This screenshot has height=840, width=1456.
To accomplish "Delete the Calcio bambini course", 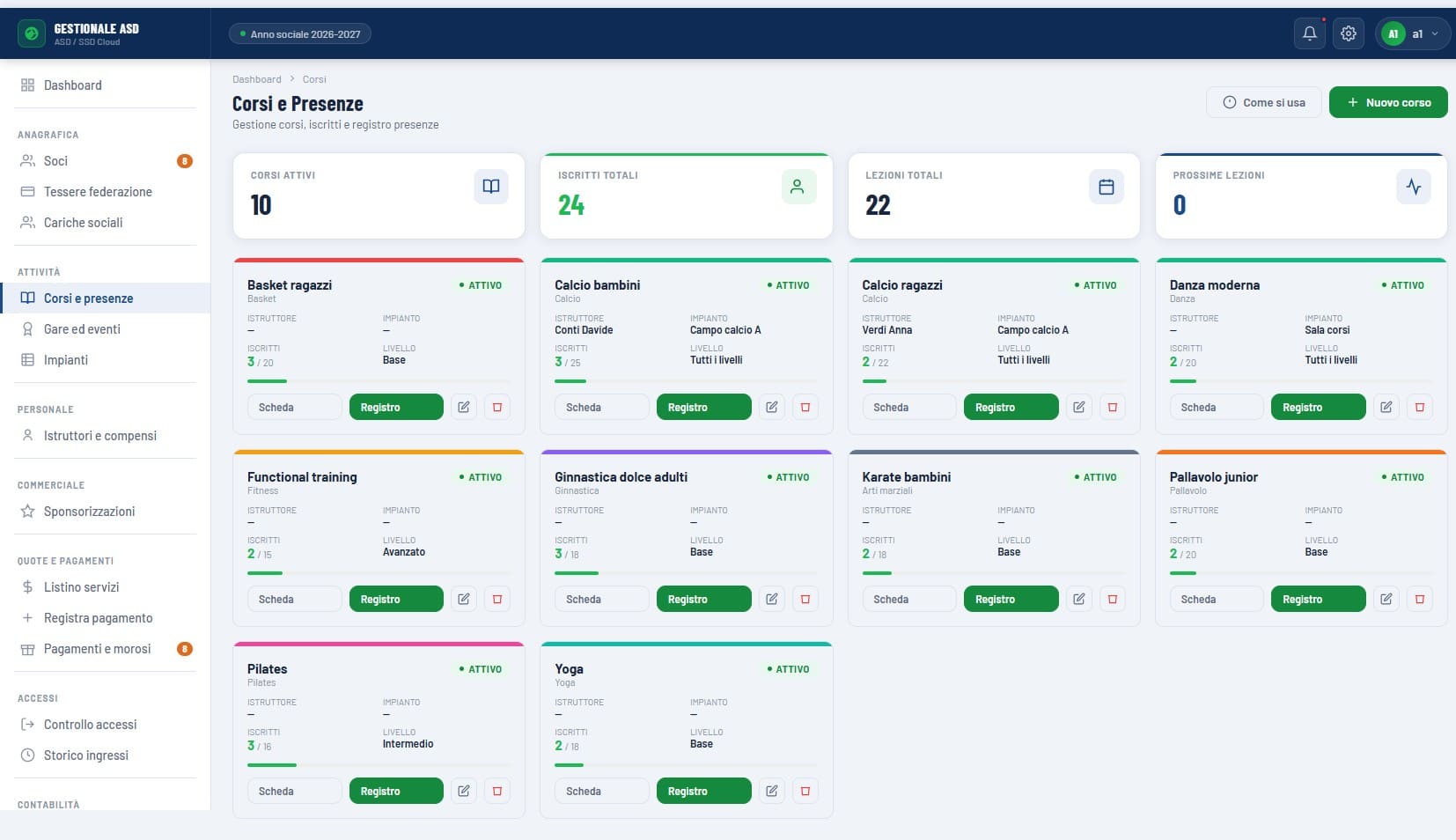I will pyautogui.click(x=805, y=407).
